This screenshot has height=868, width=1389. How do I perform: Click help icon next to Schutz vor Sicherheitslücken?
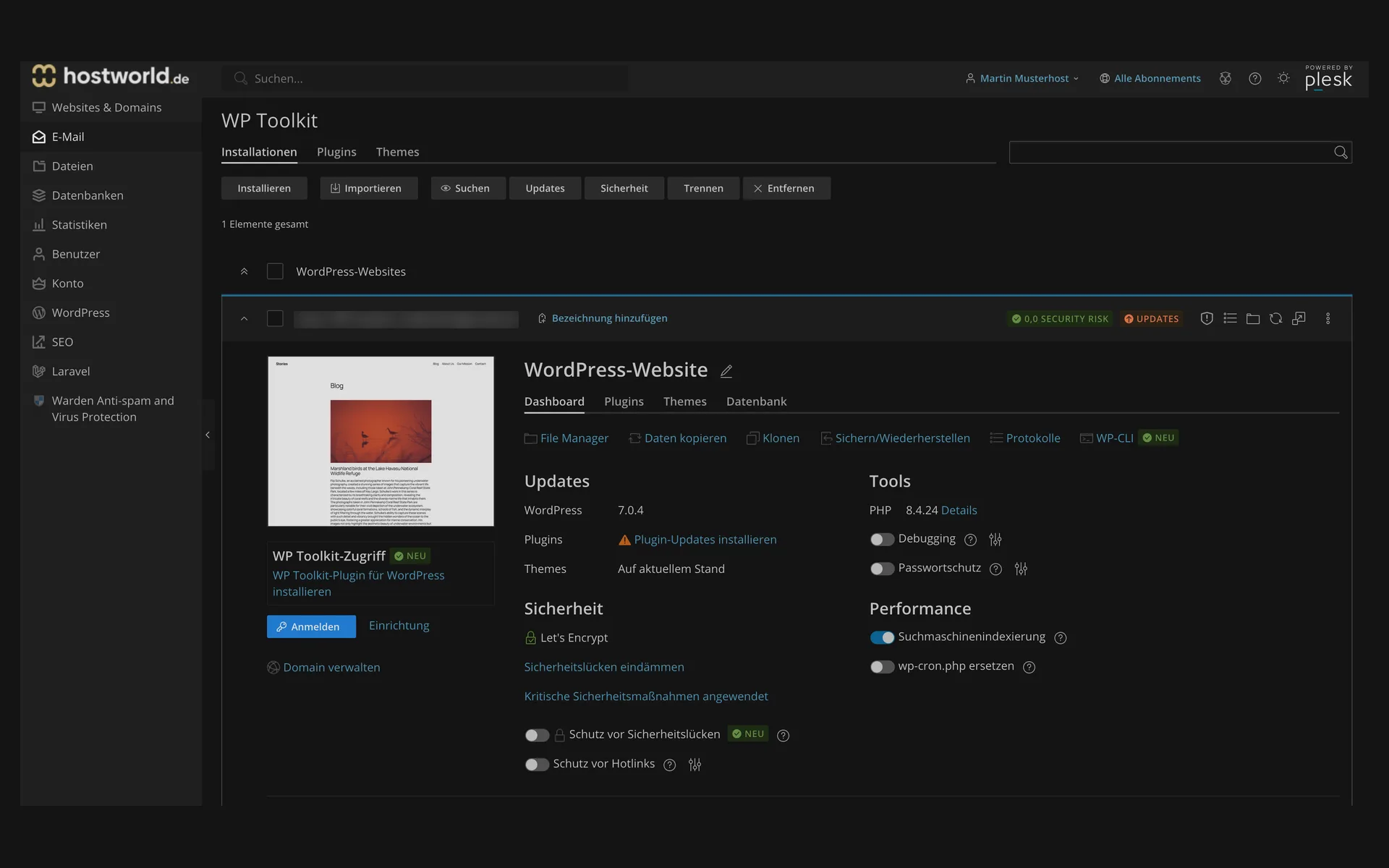tap(783, 736)
